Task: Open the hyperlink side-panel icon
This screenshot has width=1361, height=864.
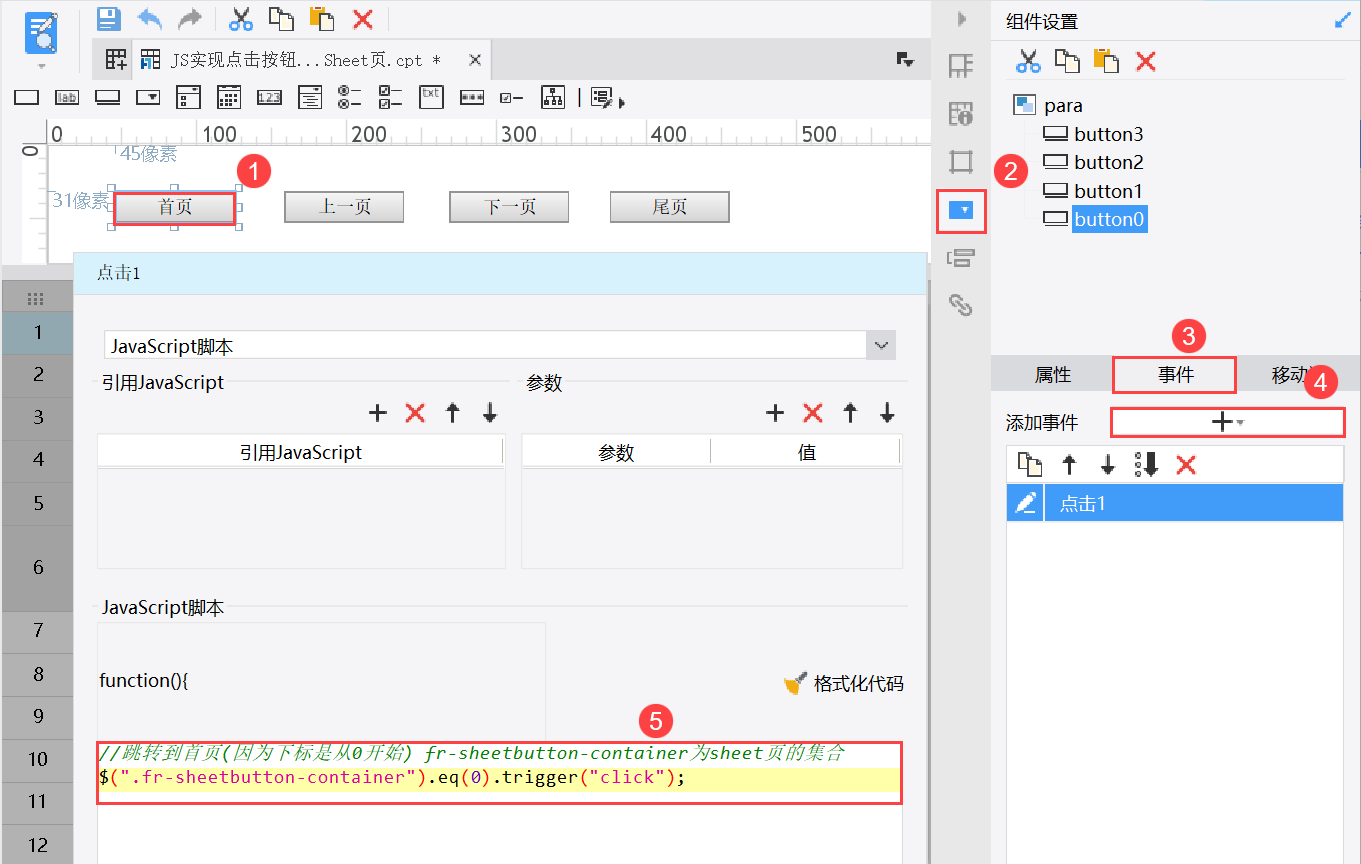Action: (x=961, y=305)
